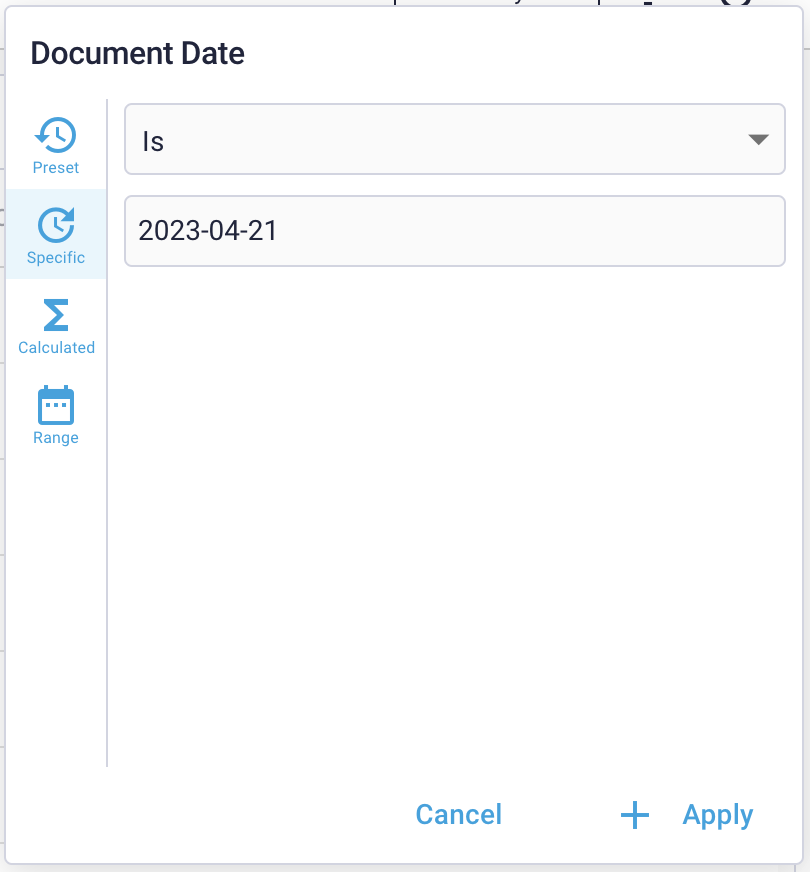Click the Document Date dialog title

(x=137, y=53)
